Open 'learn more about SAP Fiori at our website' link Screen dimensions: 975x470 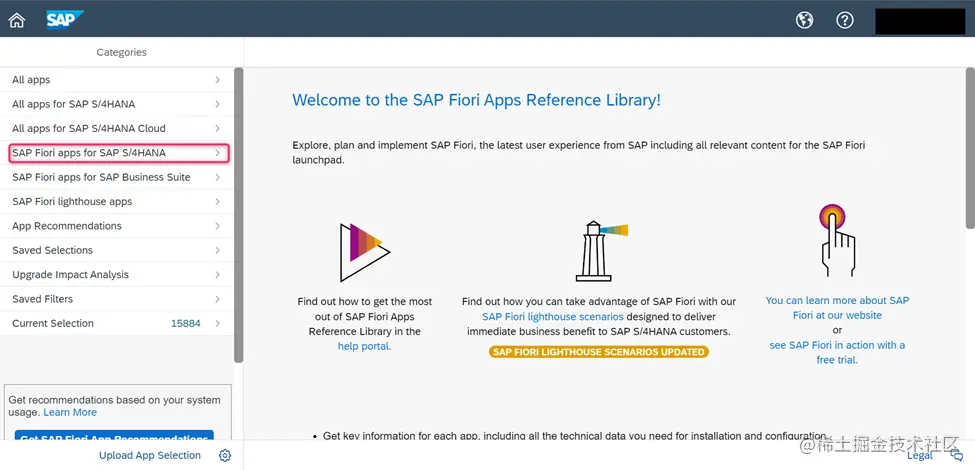coord(837,308)
